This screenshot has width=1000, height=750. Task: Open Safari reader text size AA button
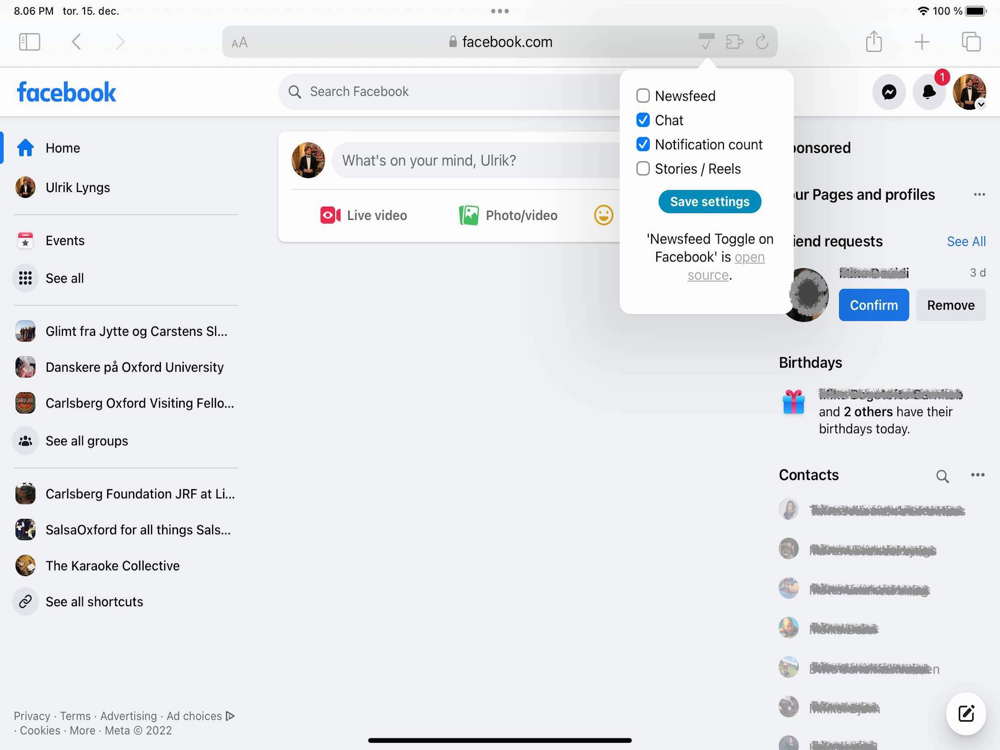point(239,43)
